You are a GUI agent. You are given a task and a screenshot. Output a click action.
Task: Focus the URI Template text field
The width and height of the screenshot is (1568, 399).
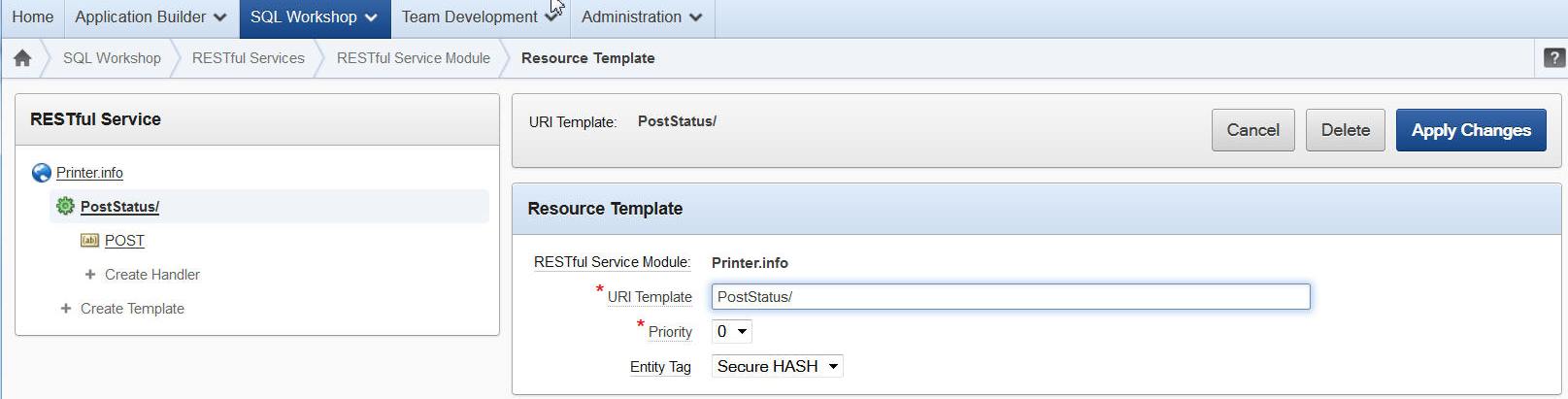[1010, 297]
